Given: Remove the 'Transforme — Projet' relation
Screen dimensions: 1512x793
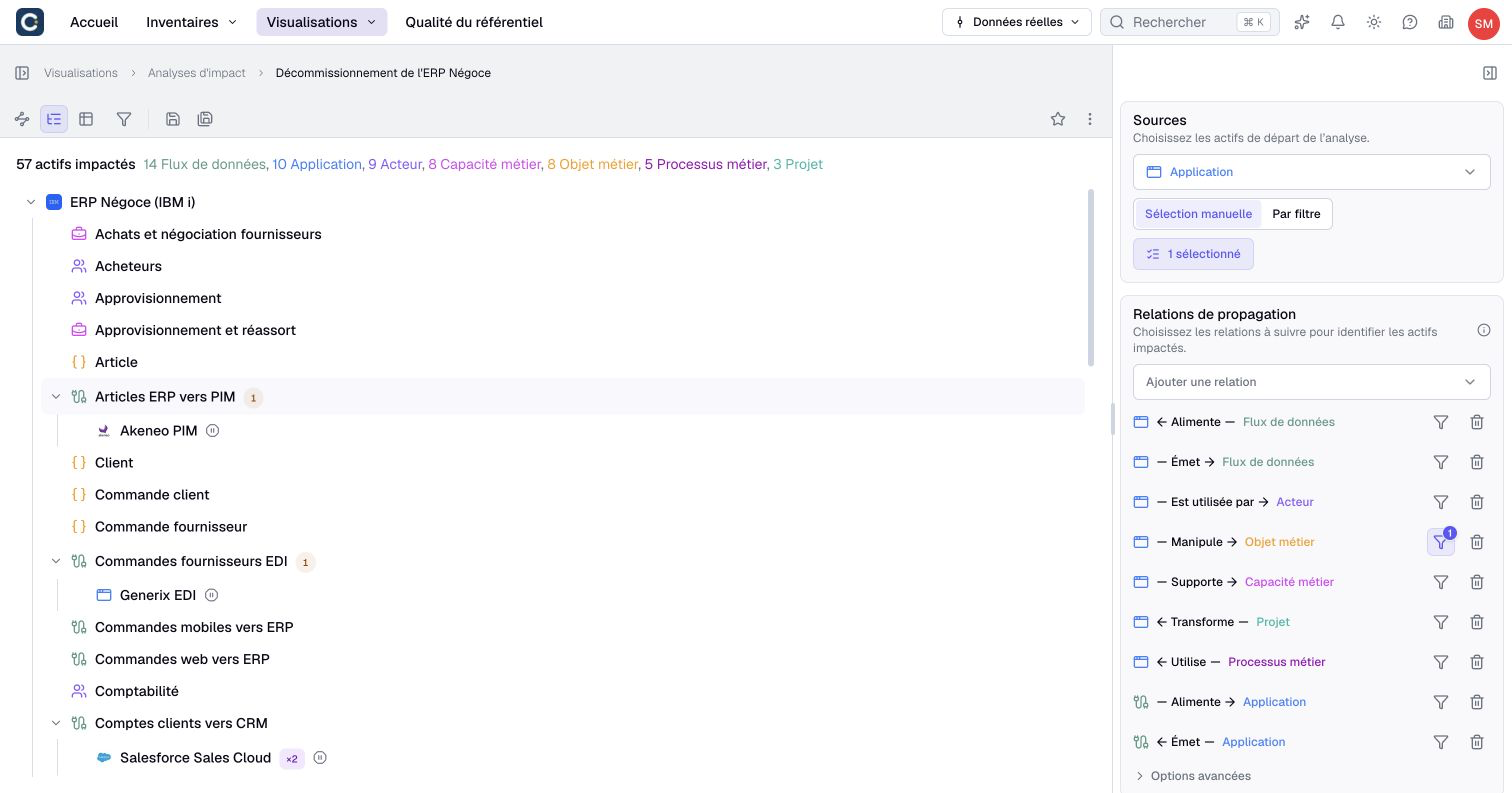Looking at the screenshot, I should (1477, 622).
